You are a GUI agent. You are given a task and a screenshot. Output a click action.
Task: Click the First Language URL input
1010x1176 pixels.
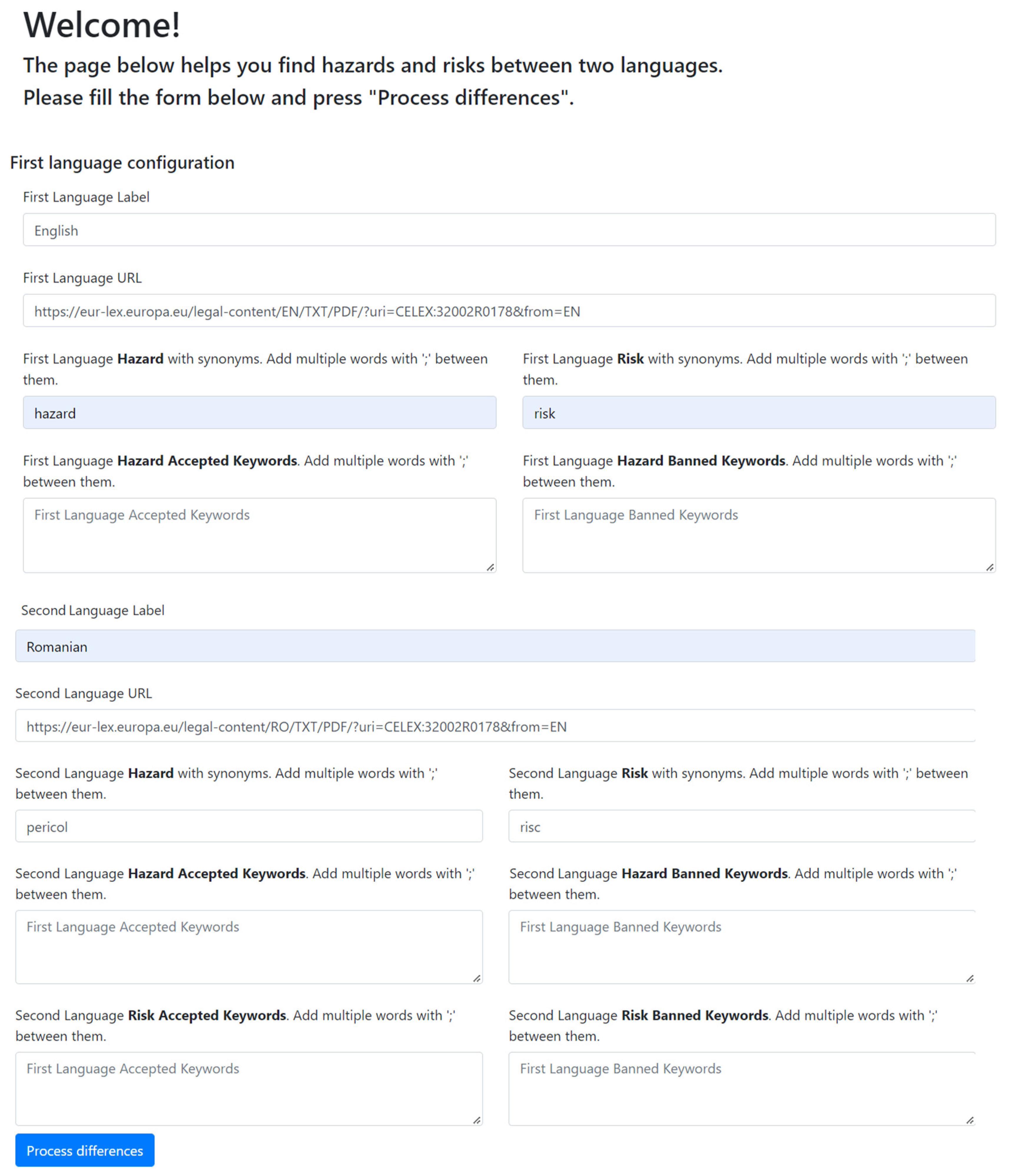pos(508,310)
